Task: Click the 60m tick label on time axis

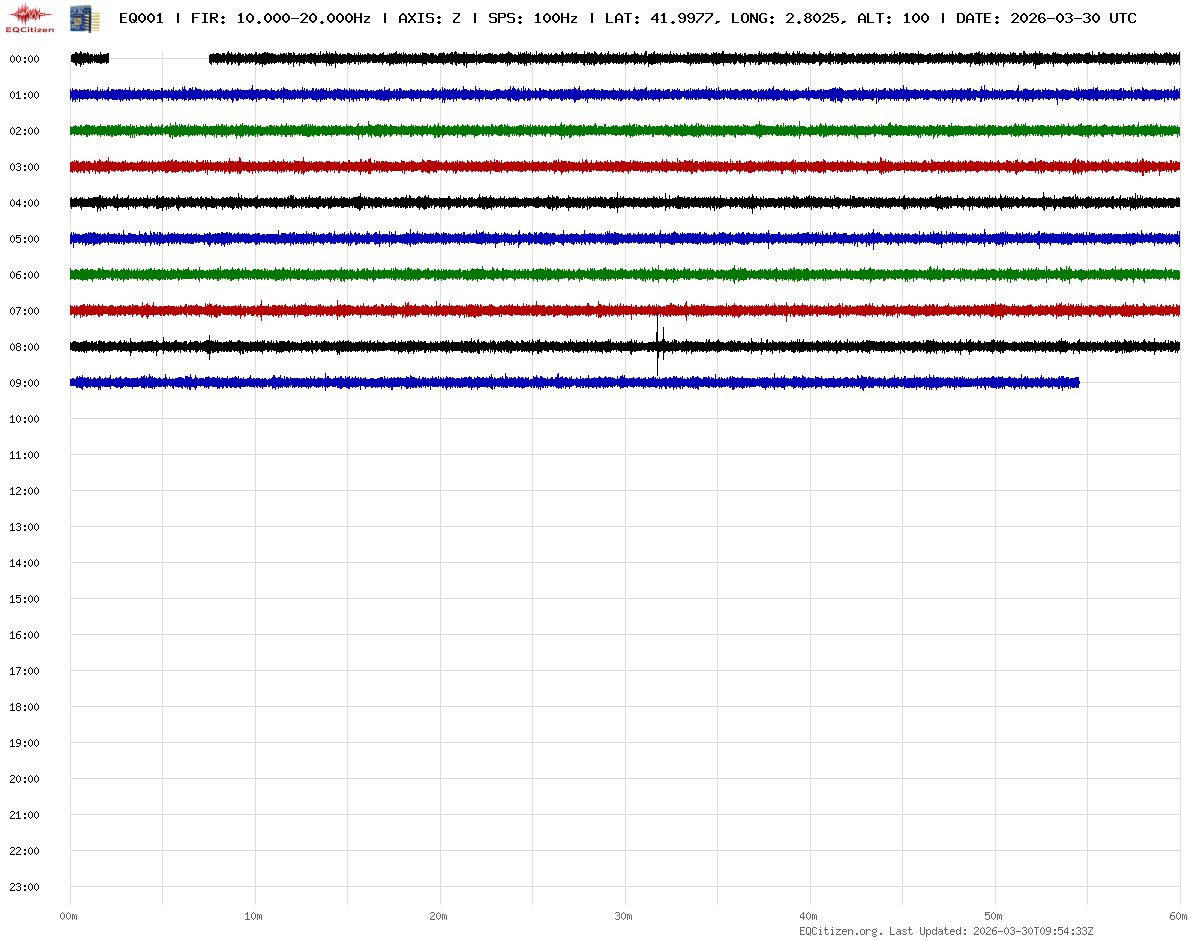Action: click(1179, 916)
